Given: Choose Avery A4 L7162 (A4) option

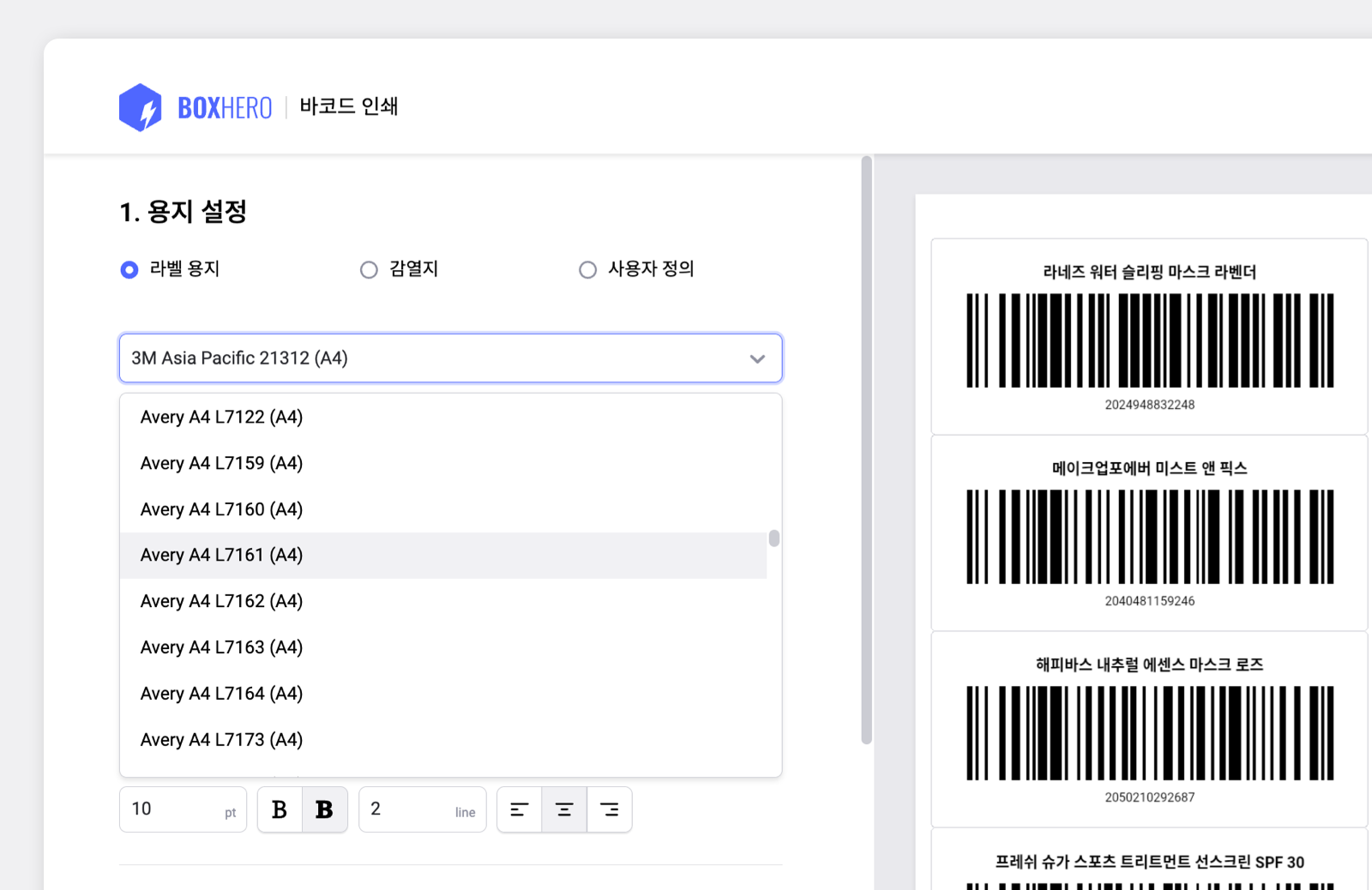Looking at the screenshot, I should [443, 601].
